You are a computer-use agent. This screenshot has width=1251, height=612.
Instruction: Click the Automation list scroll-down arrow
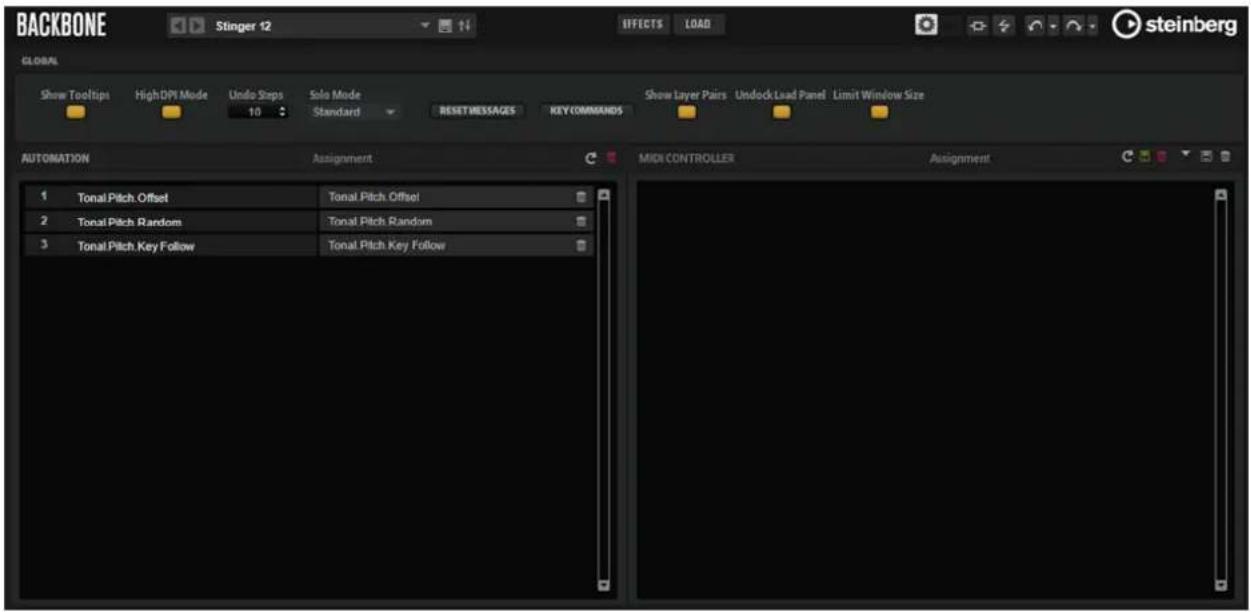tap(603, 586)
